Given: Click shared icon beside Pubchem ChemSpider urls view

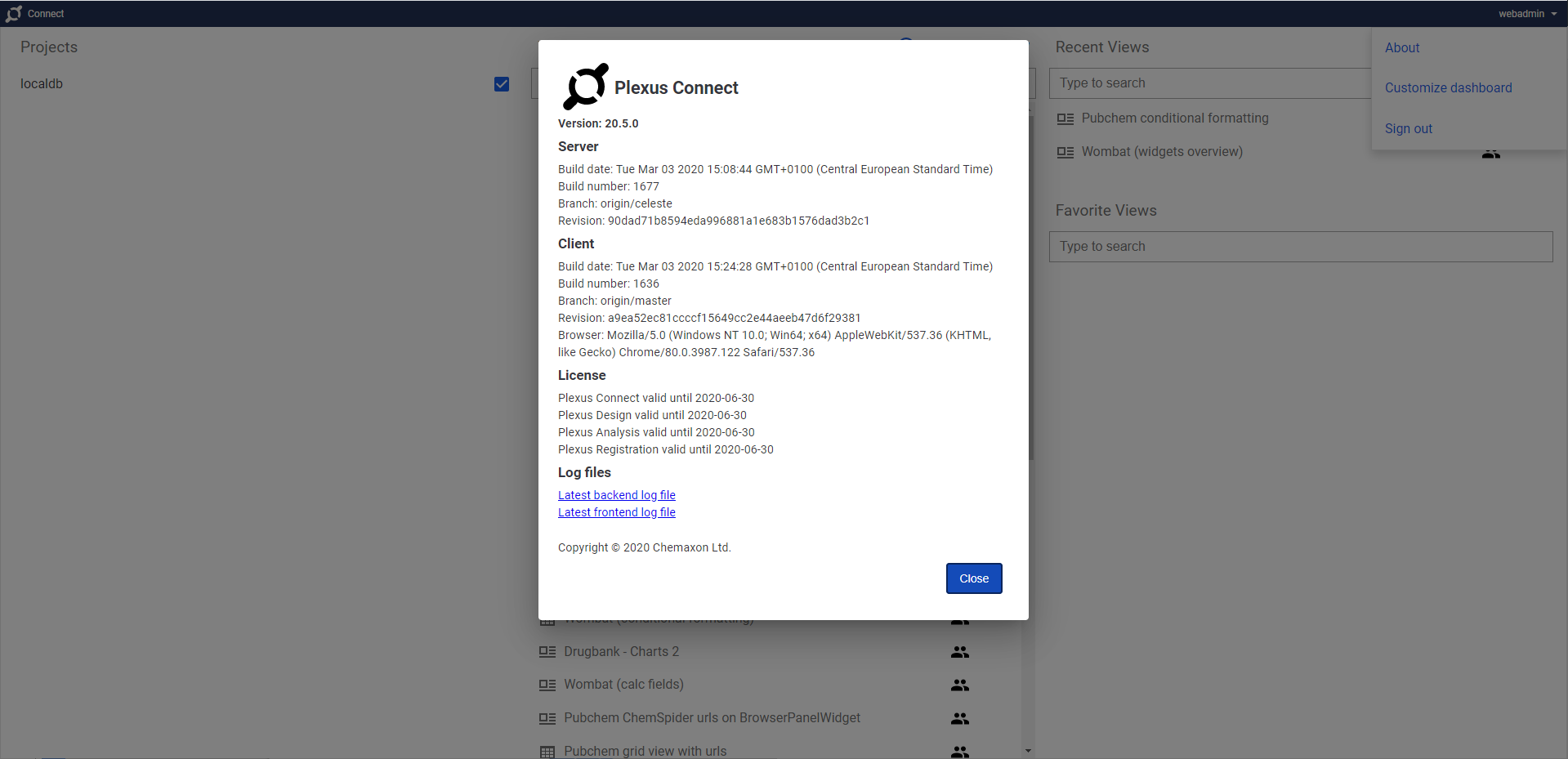Looking at the screenshot, I should (x=959, y=719).
